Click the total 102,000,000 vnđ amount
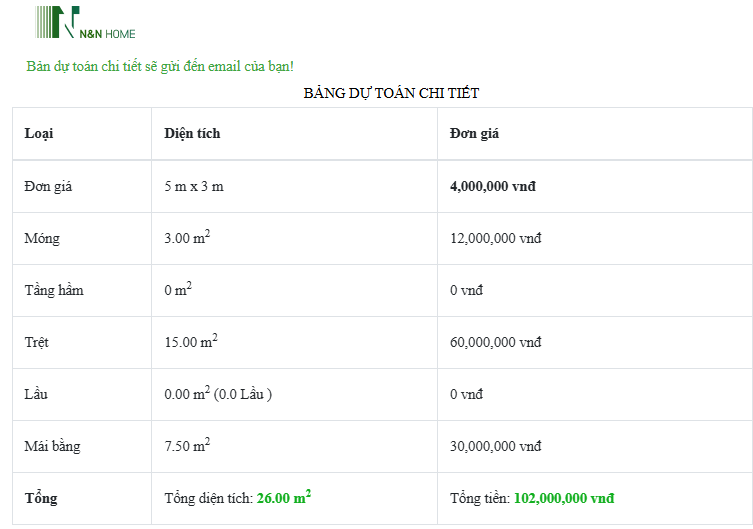The image size is (753, 529). click(564, 499)
